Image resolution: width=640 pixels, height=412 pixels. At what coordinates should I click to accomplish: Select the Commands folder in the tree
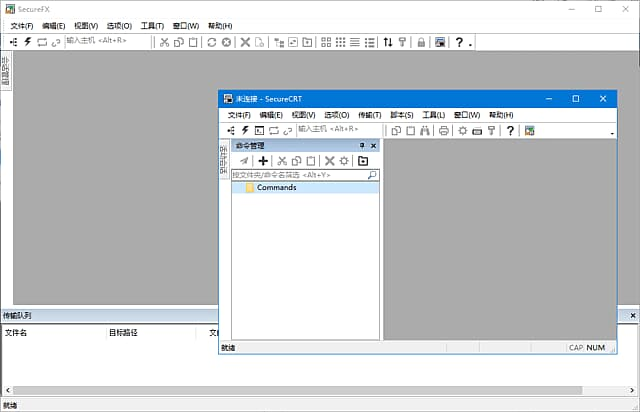(x=276, y=187)
